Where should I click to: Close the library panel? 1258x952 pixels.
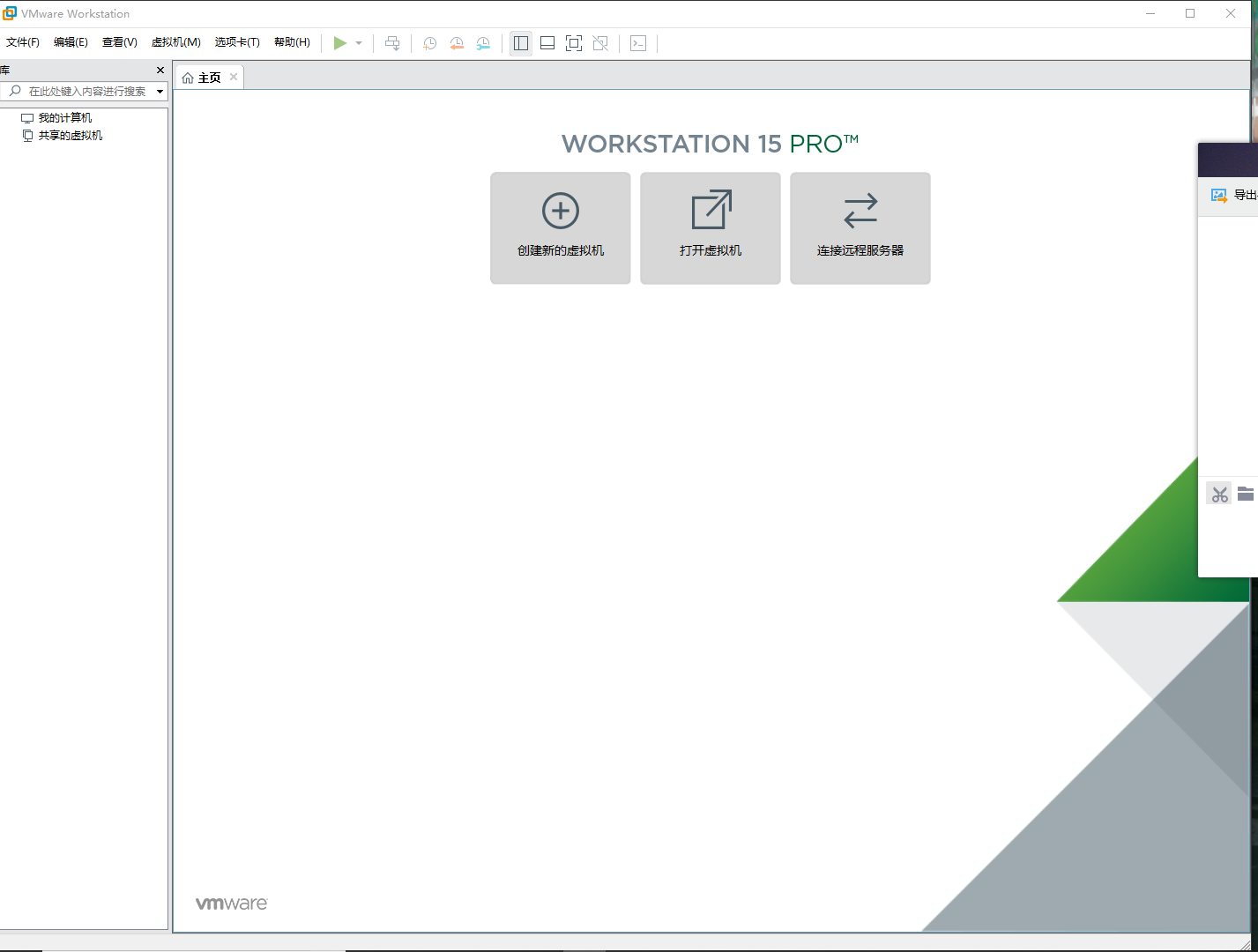pos(160,70)
